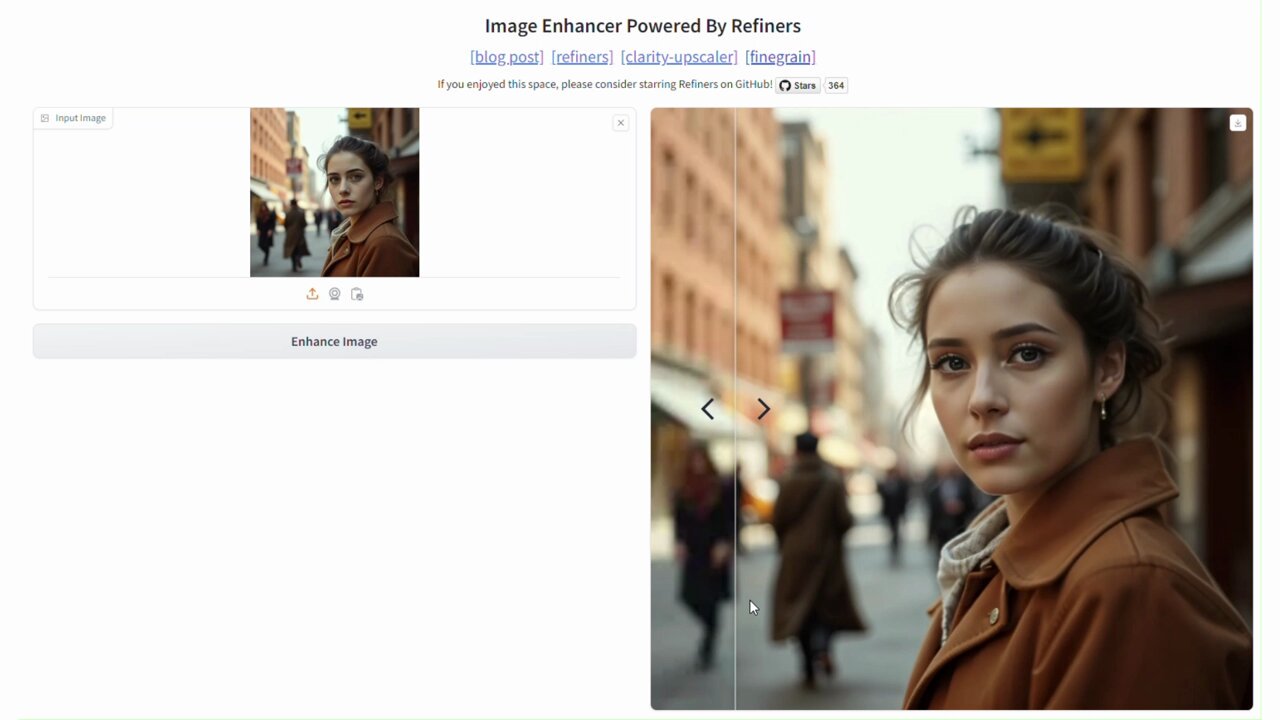Open the [refiners] link
This screenshot has height=720, width=1280.
point(582,57)
